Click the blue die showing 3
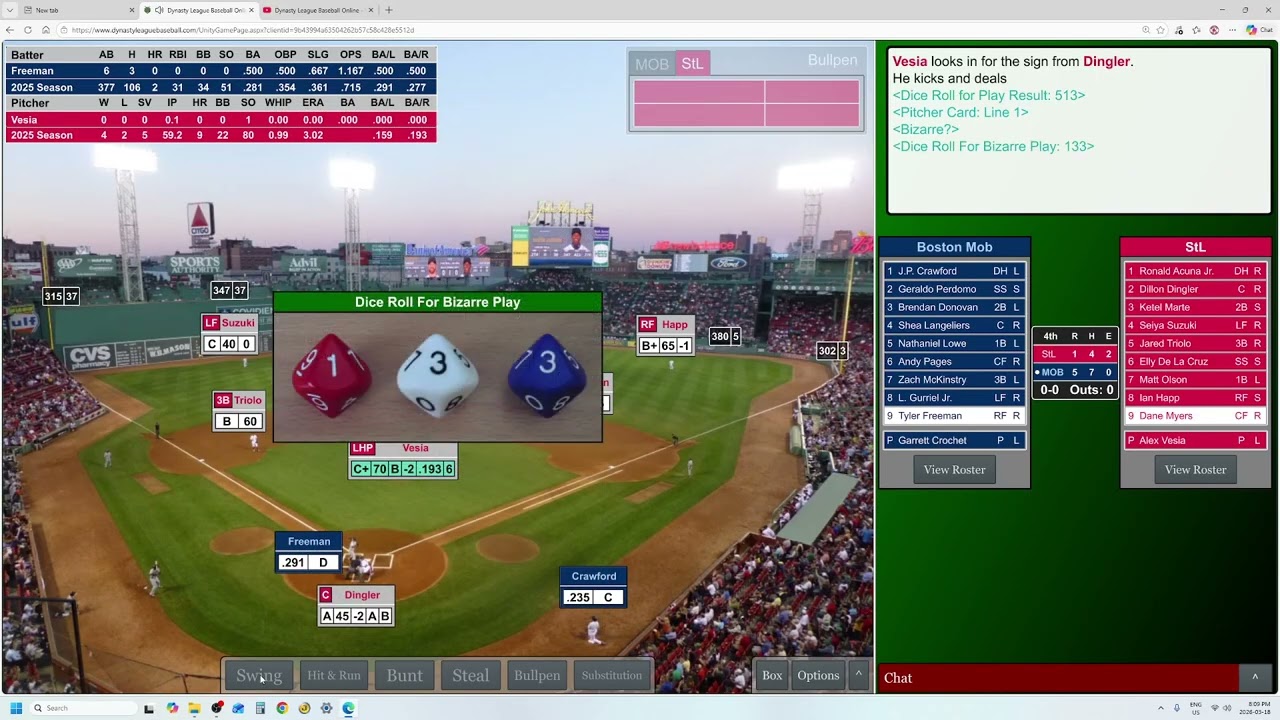Screen dimensions: 1280x720 click(x=546, y=375)
